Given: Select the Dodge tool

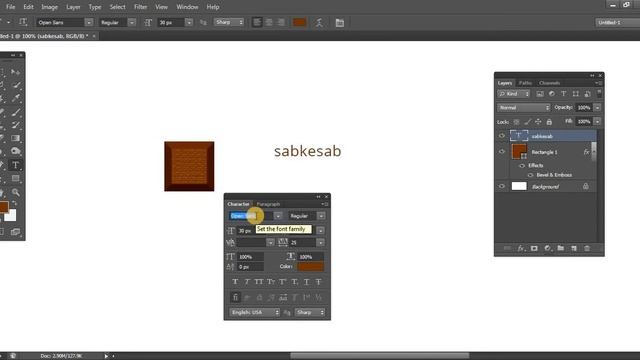Looking at the screenshot, I should [16, 151].
